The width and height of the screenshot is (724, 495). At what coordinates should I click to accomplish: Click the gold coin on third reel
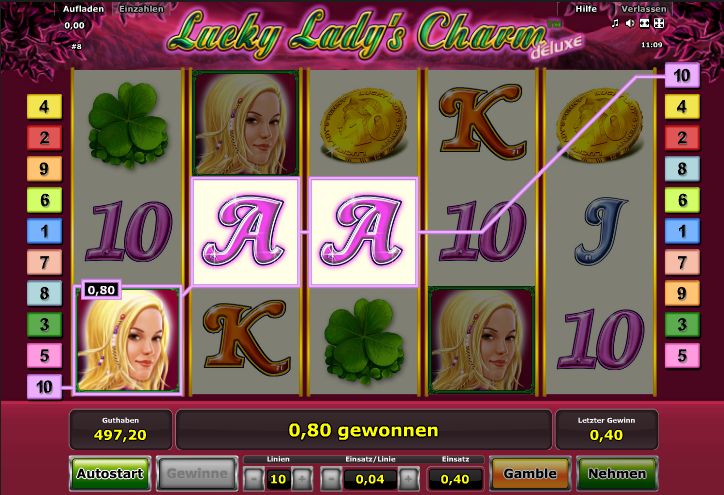pos(363,123)
